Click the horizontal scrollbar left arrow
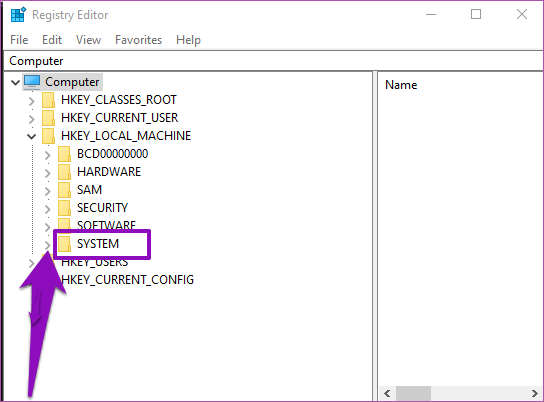 click(387, 394)
